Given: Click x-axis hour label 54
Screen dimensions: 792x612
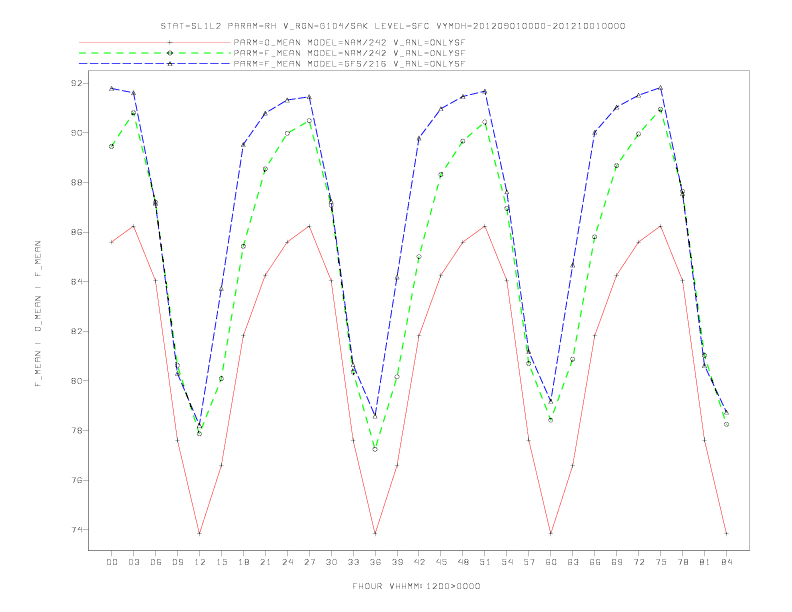Looking at the screenshot, I should [507, 562].
